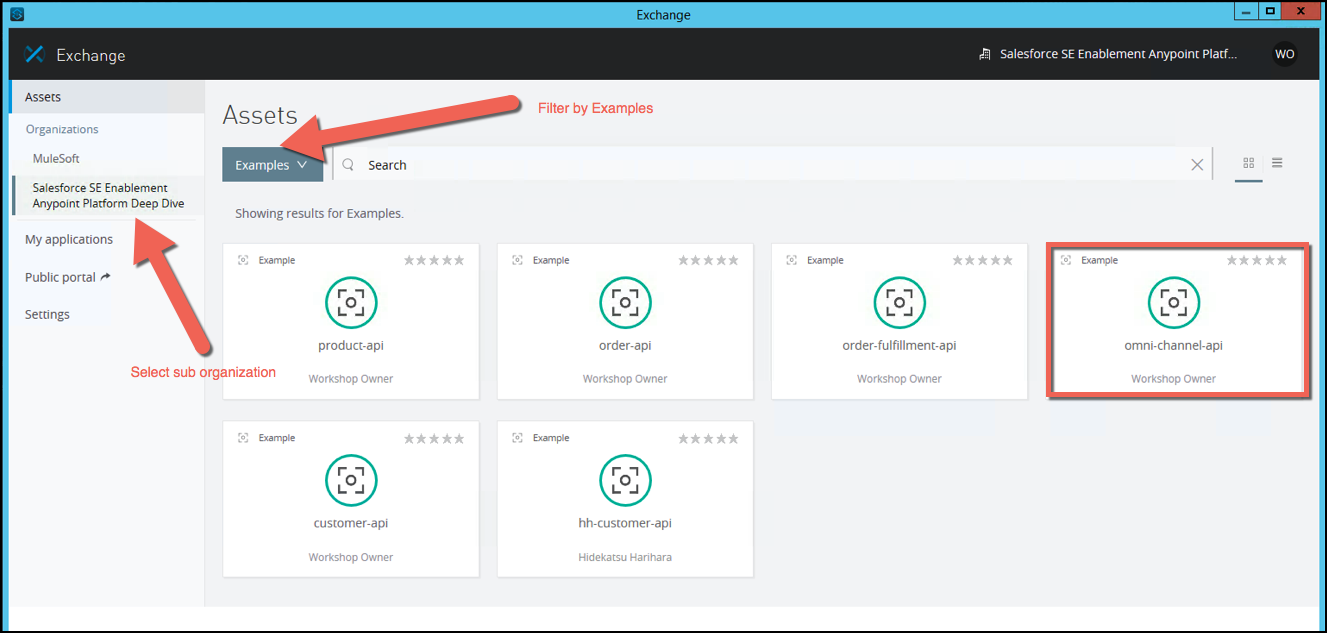Open the hh-customer-api asset name
This screenshot has width=1327, height=633.
tap(625, 523)
